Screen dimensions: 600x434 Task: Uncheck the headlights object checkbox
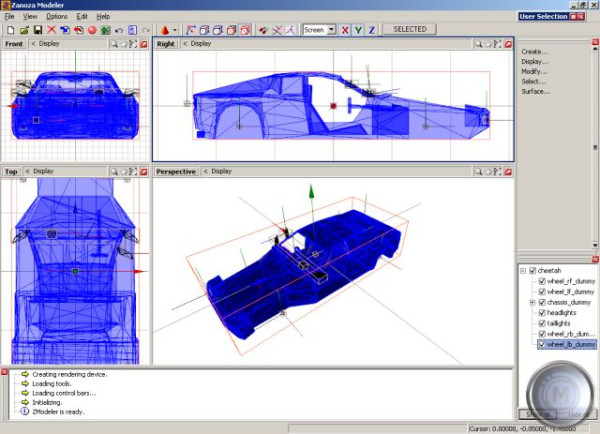(x=542, y=312)
